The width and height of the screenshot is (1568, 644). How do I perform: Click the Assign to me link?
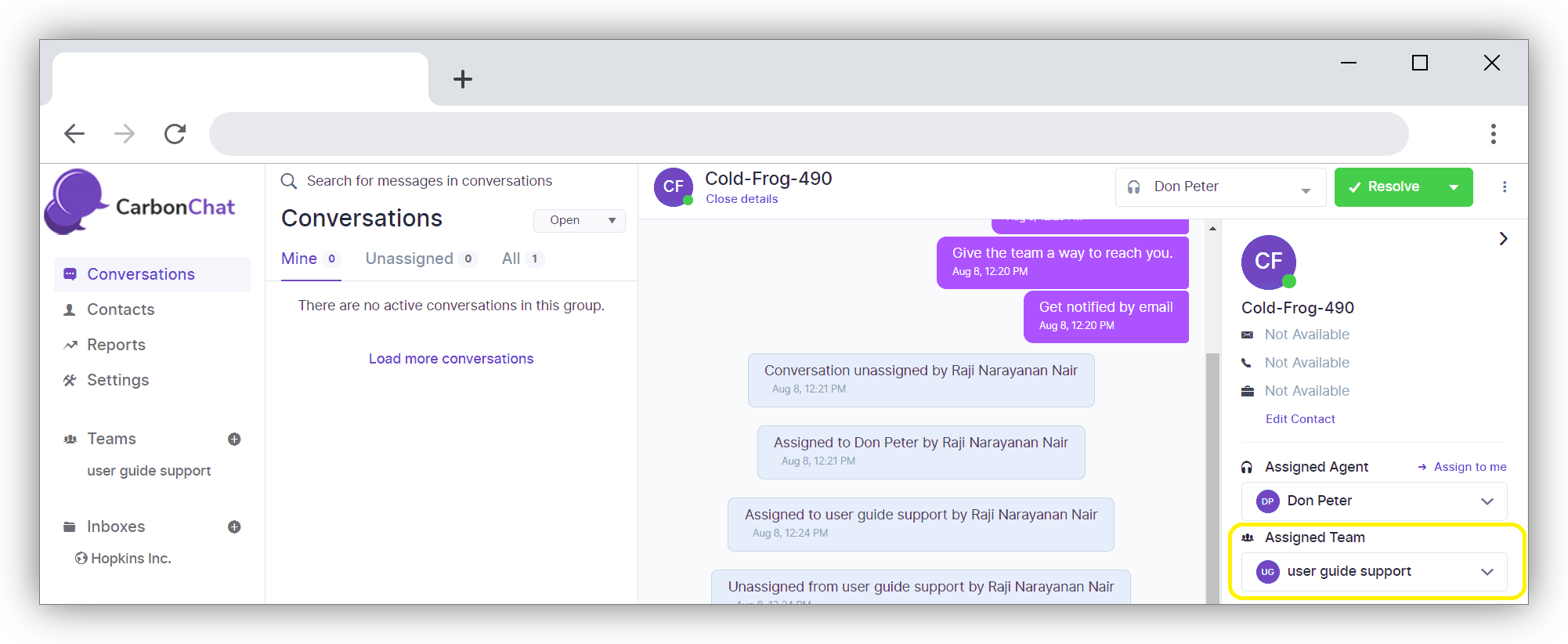pos(1469,467)
